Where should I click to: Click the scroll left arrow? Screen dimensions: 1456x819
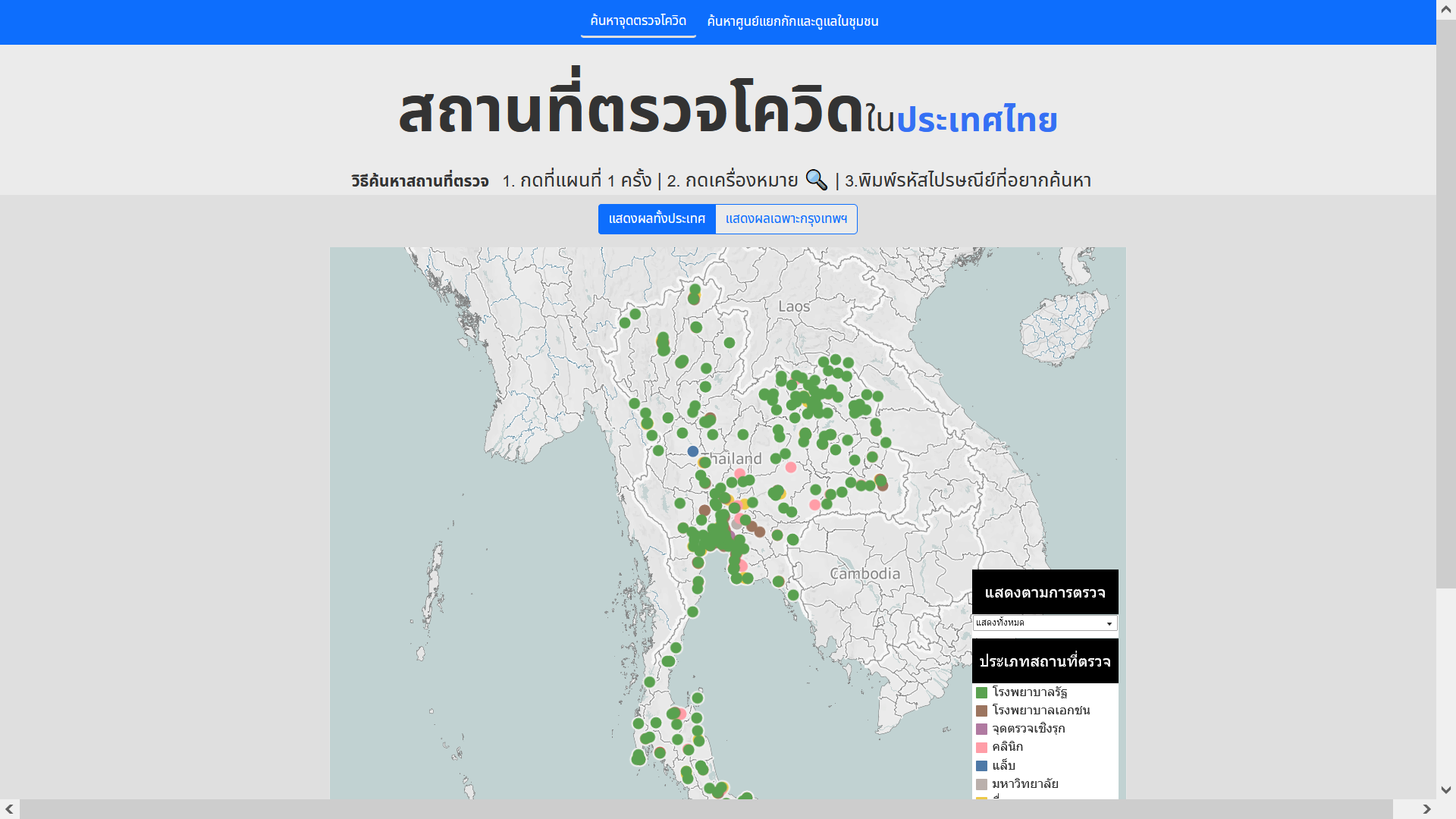[x=9, y=809]
